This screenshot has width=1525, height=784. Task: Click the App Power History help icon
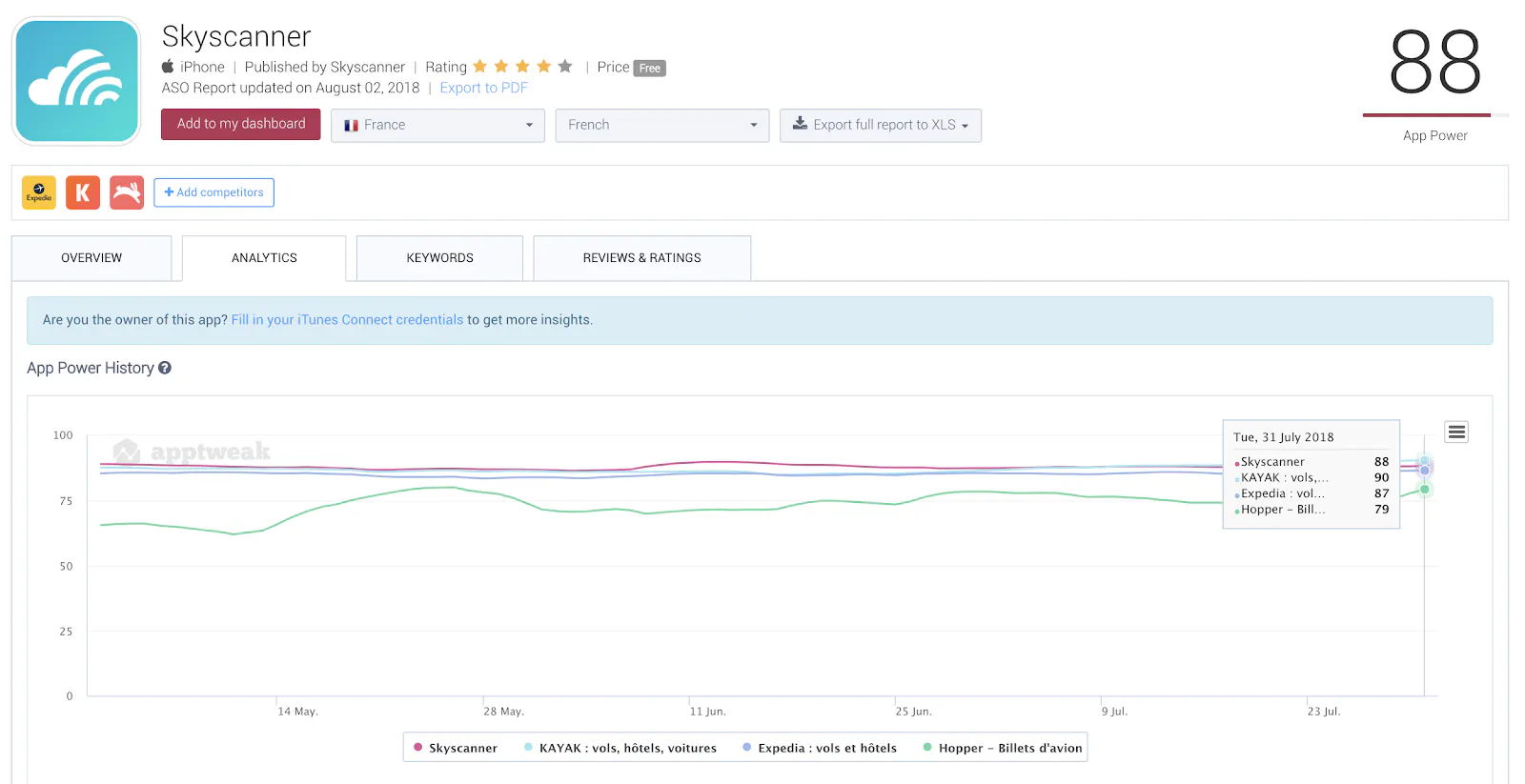click(165, 368)
